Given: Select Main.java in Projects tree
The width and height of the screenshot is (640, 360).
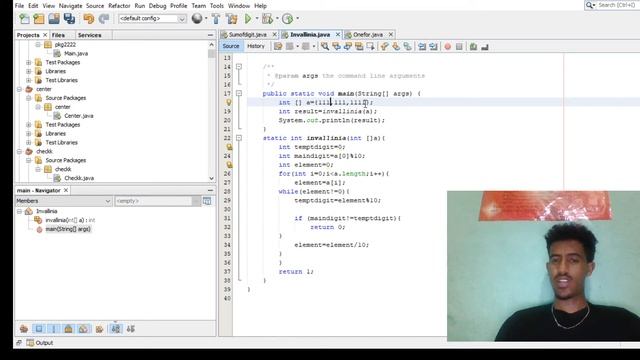Looking at the screenshot, I should pyautogui.click(x=76, y=53).
